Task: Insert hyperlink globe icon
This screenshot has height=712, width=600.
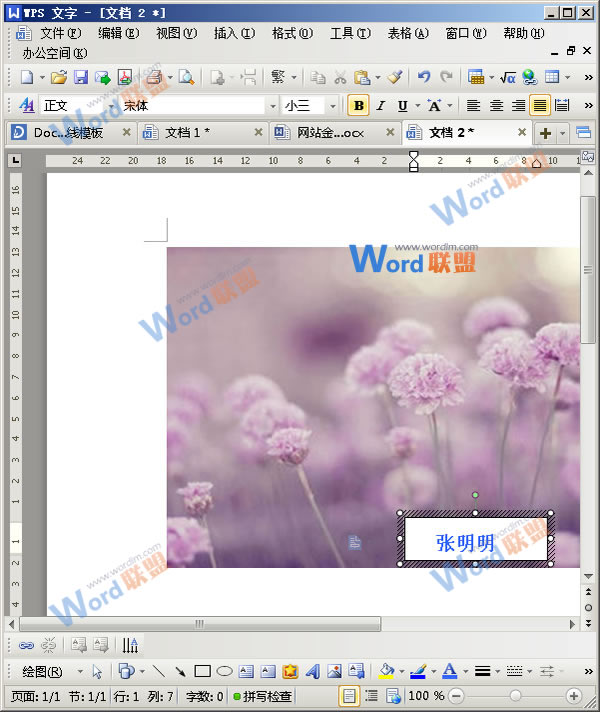Action: pyautogui.click(x=530, y=77)
